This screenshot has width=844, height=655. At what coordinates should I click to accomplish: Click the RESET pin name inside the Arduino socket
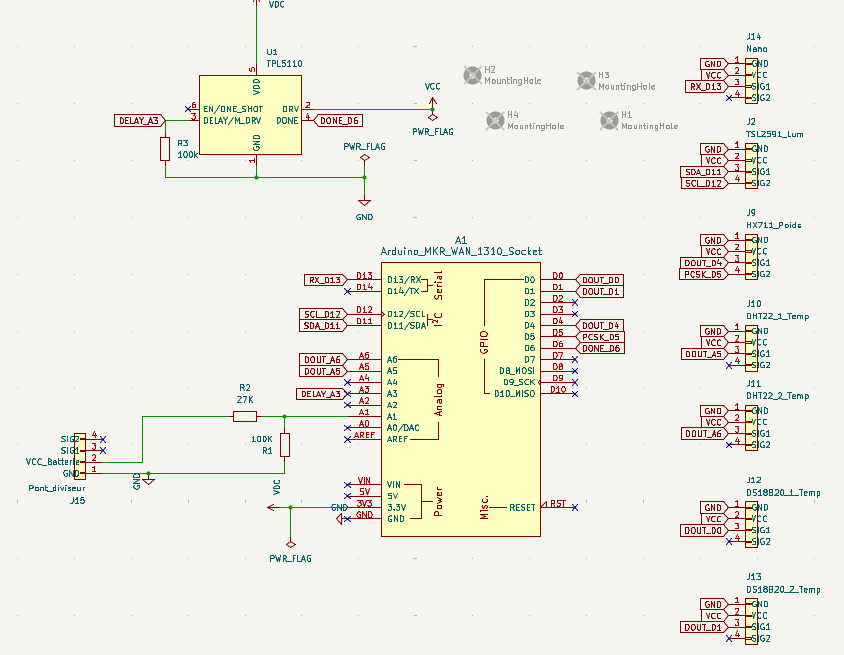click(522, 508)
